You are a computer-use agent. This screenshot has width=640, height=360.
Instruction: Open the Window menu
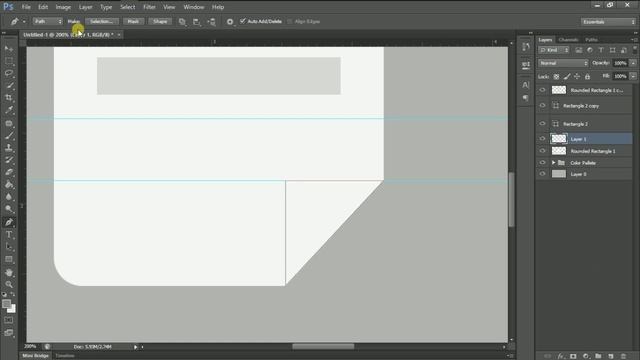coord(193,7)
